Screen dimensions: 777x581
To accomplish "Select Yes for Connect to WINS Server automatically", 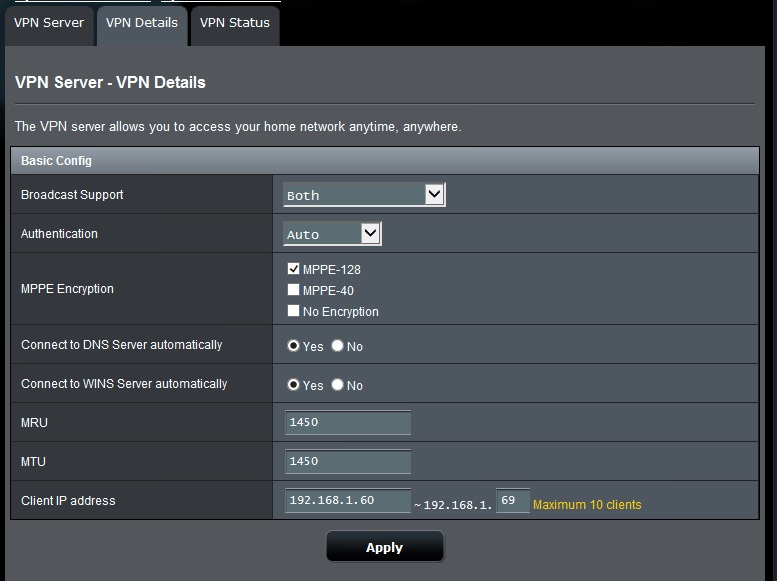I will pos(293,385).
